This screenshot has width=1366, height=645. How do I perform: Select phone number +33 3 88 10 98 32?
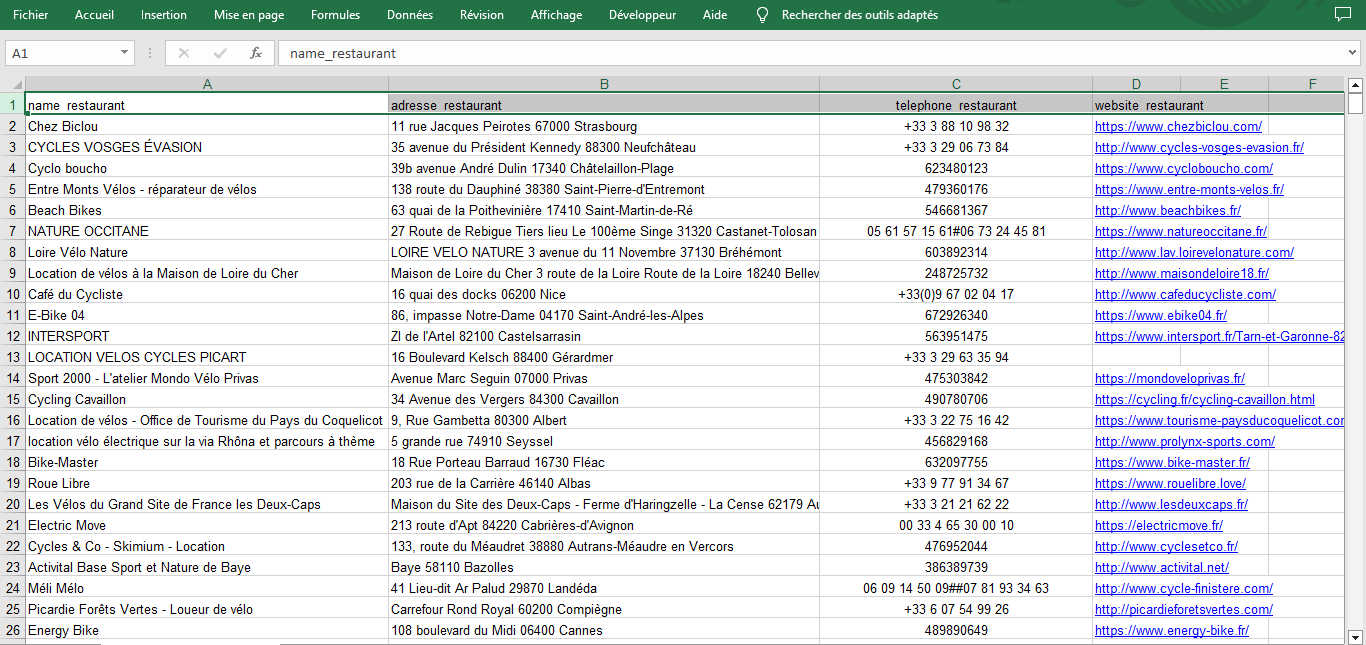pos(956,127)
